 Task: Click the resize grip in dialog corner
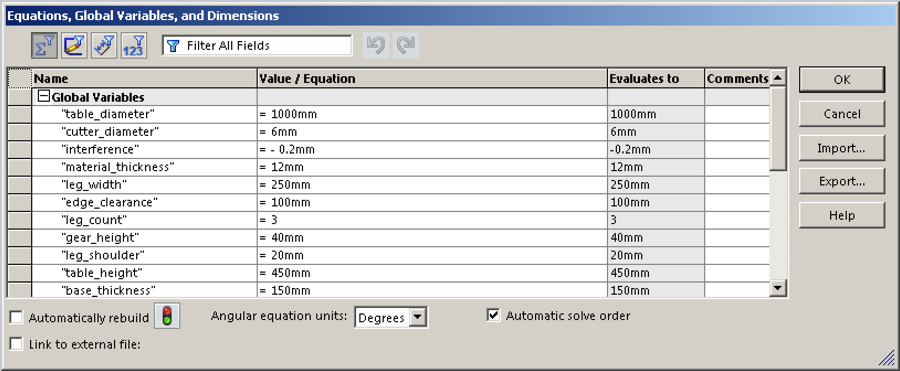coord(887,359)
